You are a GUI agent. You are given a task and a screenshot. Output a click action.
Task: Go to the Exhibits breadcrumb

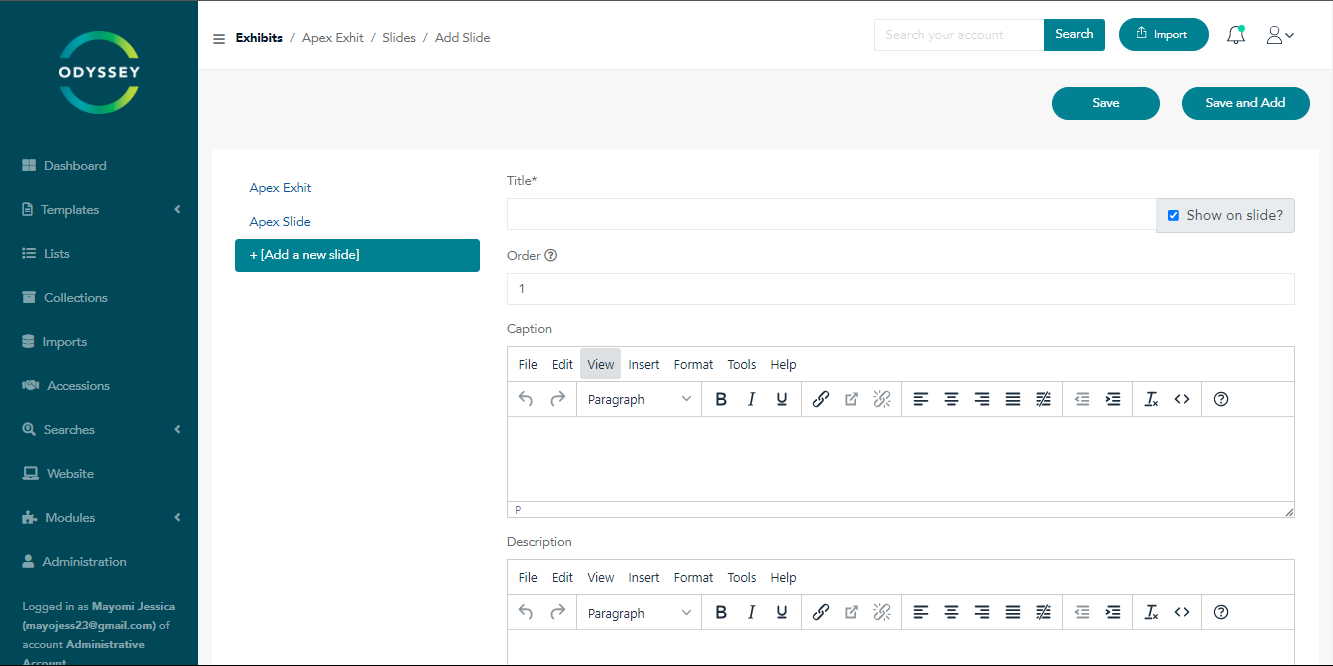click(x=259, y=38)
